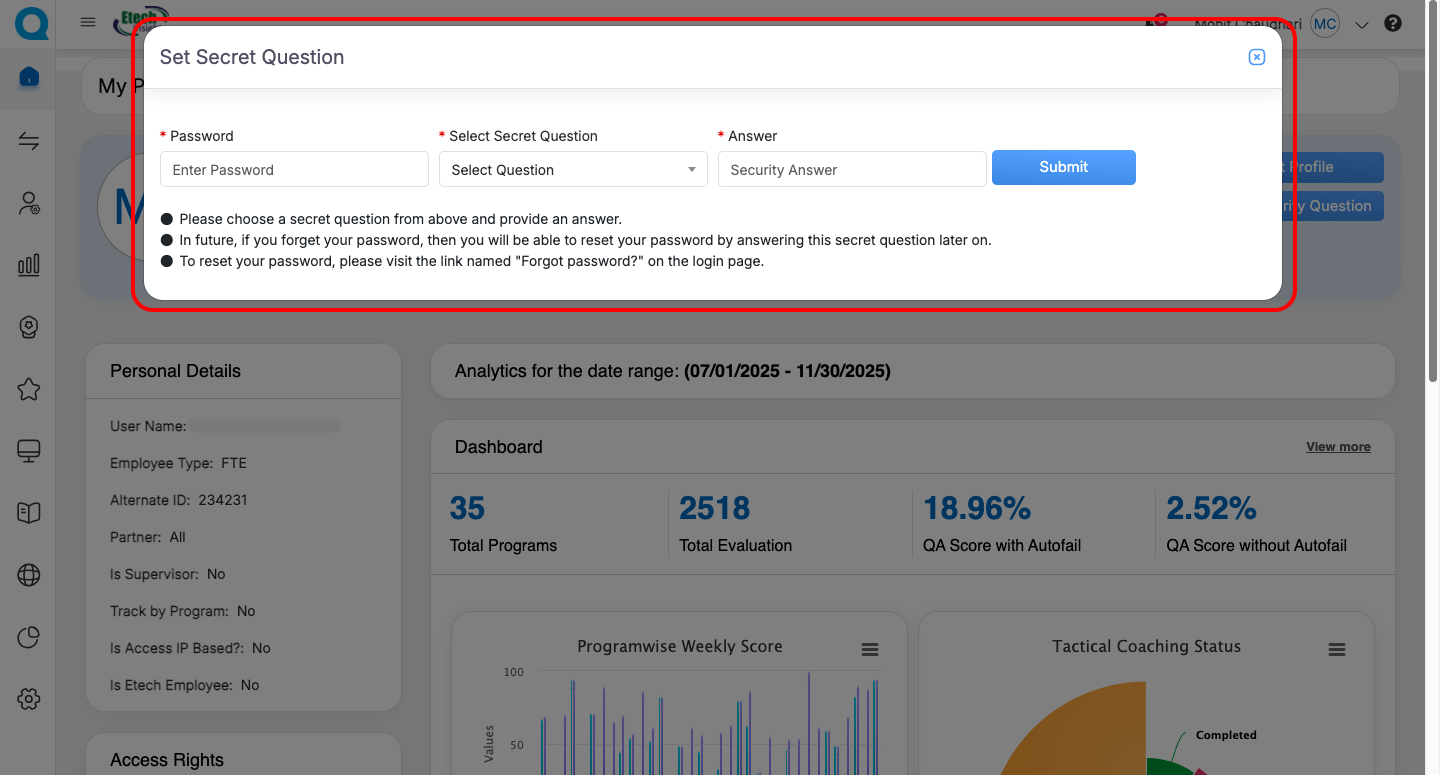Close the Set Secret Question dialog

1257,58
